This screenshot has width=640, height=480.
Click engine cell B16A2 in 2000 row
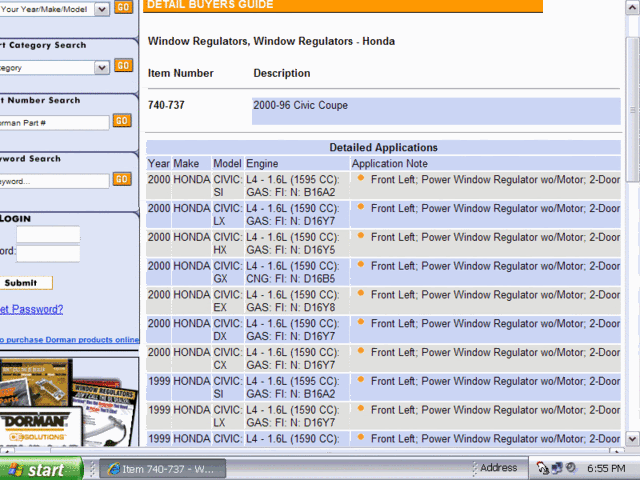pyautogui.click(x=297, y=186)
